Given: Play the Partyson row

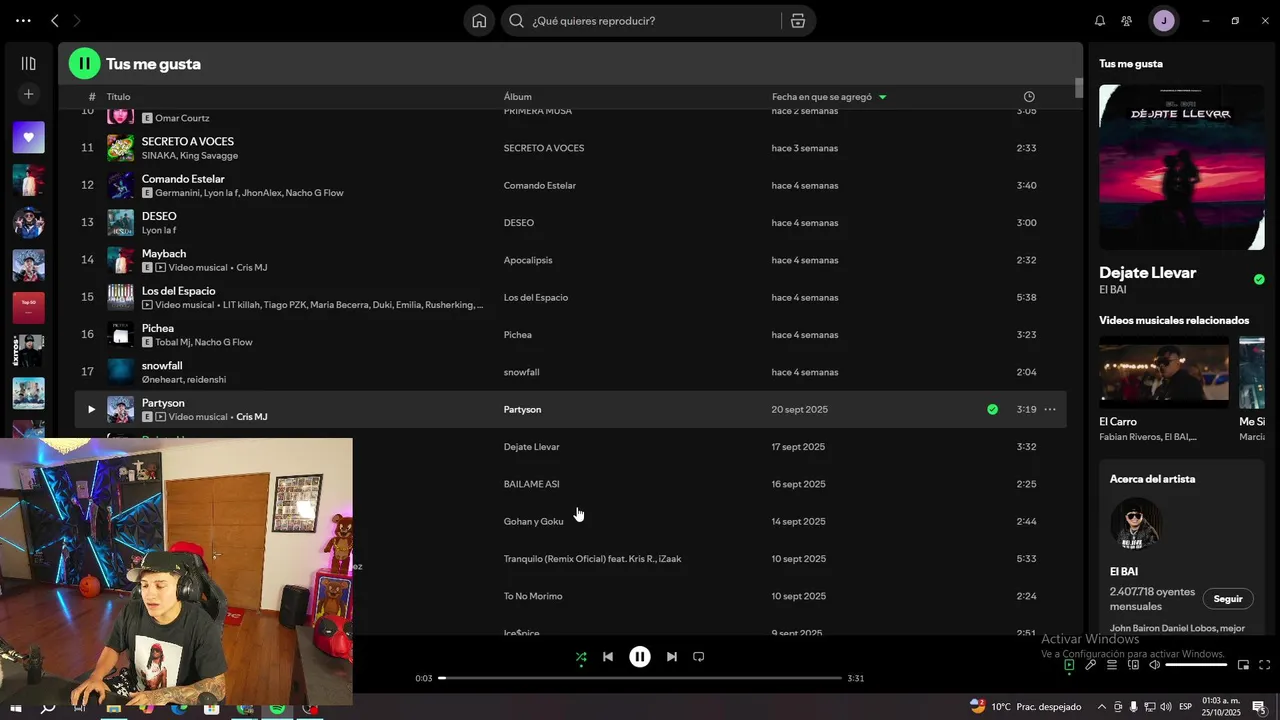Looking at the screenshot, I should 91,409.
